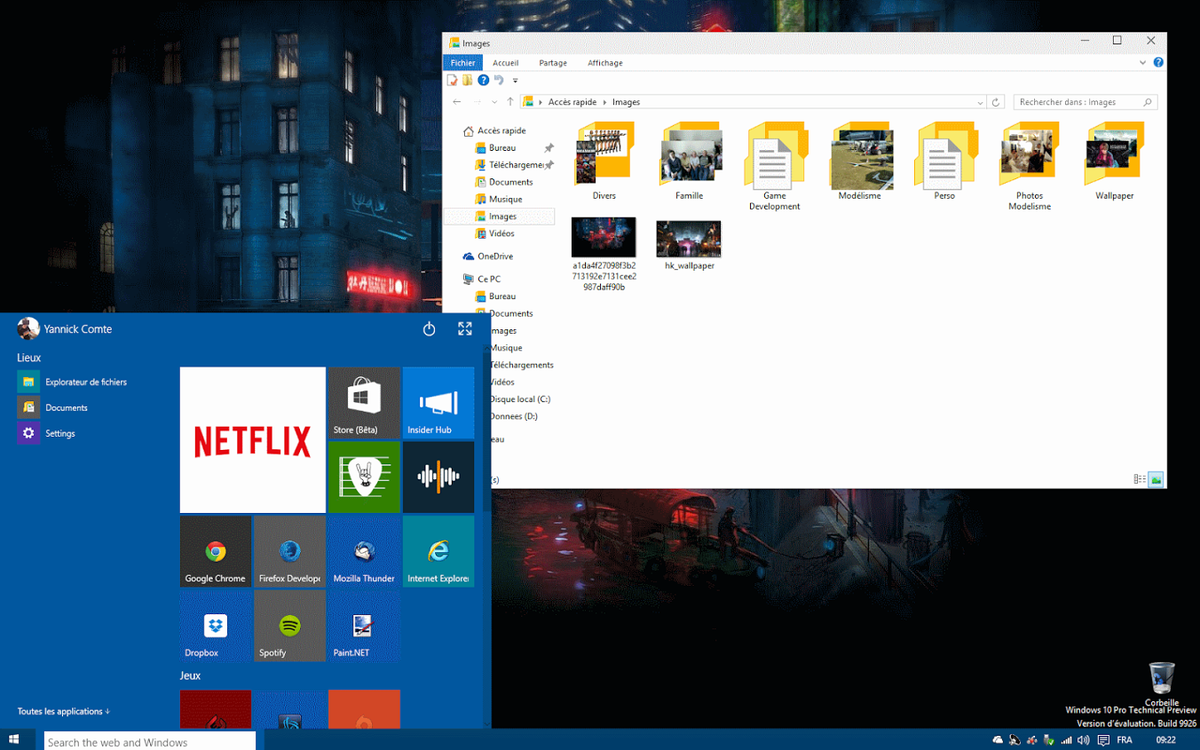The height and width of the screenshot is (750, 1200).
Task: Click the chevron before Accès rapide in address bar
Action: coord(541,102)
